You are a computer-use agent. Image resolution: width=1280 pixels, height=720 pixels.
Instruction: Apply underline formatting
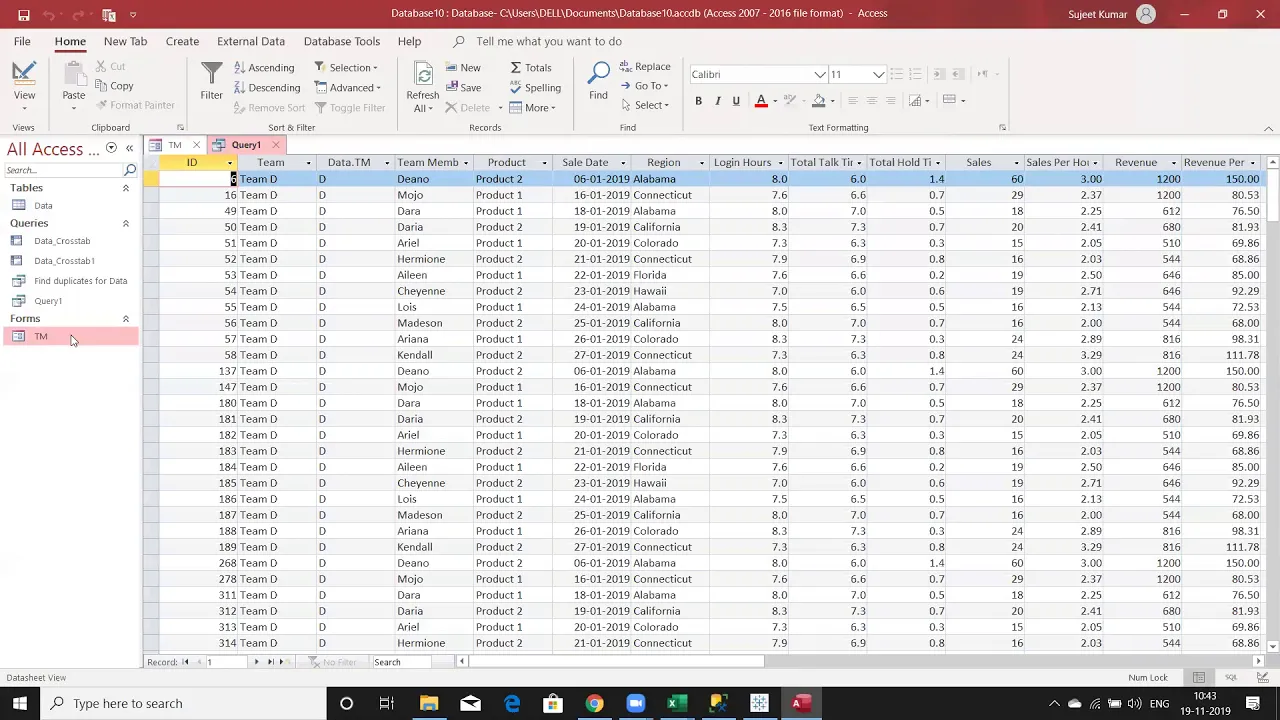(736, 100)
